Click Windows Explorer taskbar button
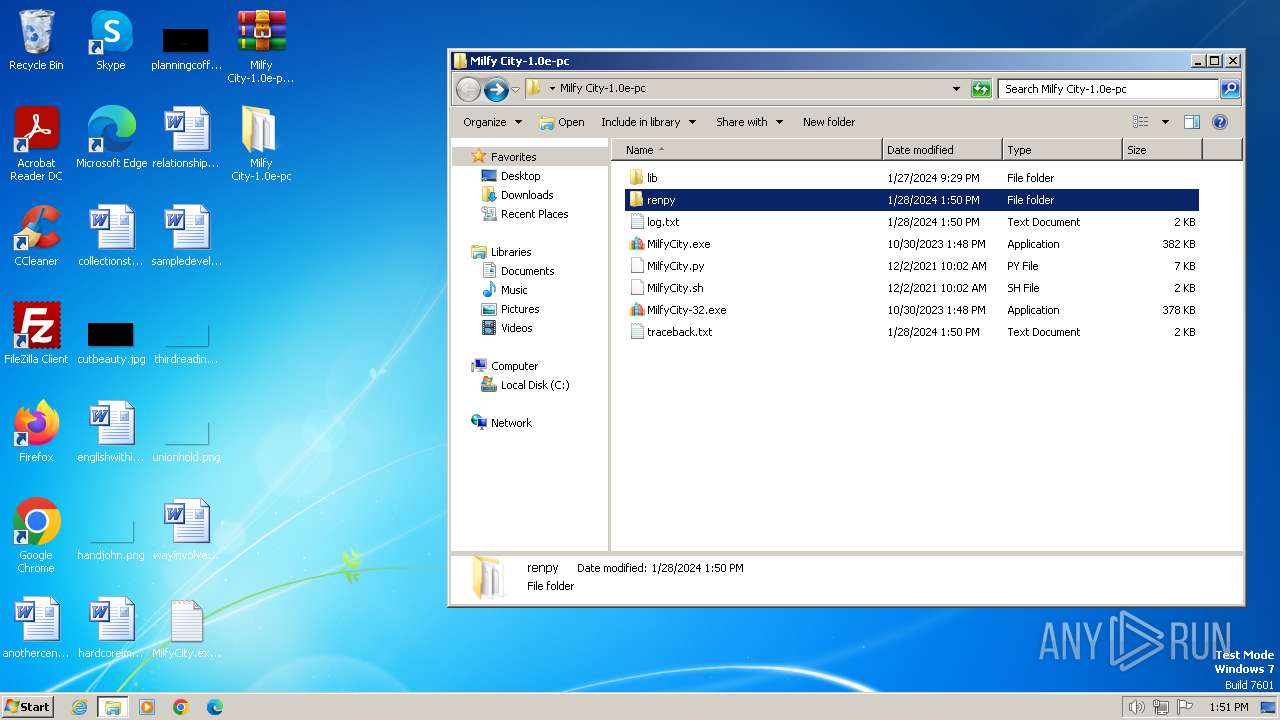 coord(112,707)
